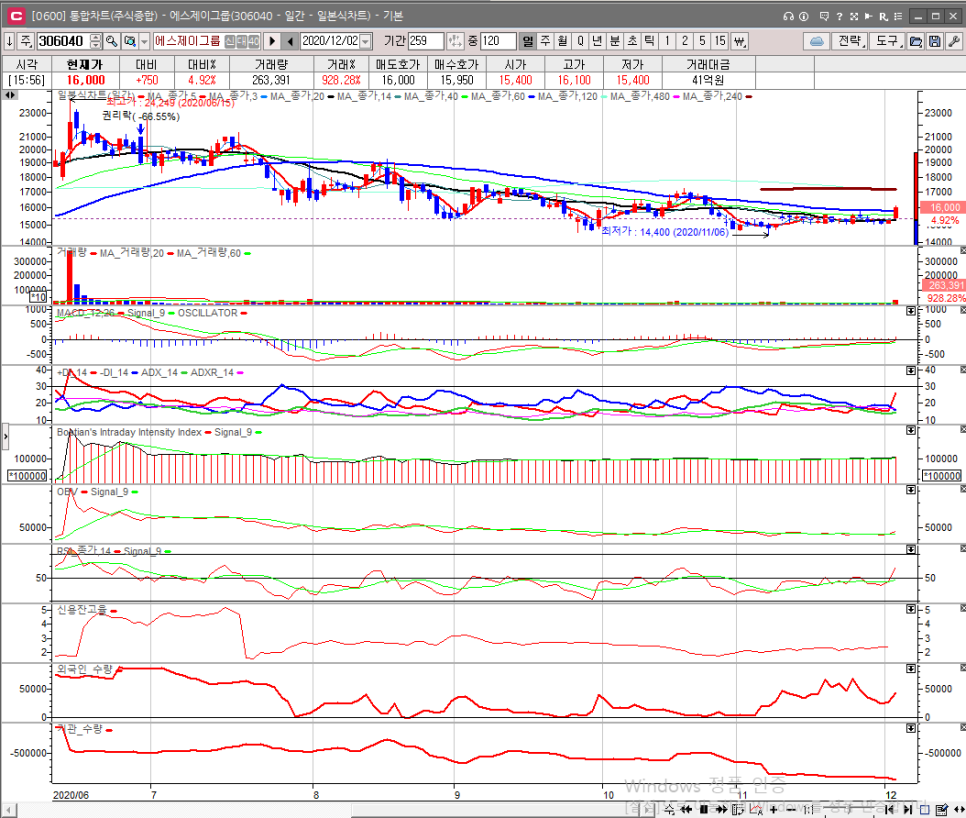Click the stock search magnifier icon
Image resolution: width=966 pixels, height=818 pixels.
click(112, 41)
